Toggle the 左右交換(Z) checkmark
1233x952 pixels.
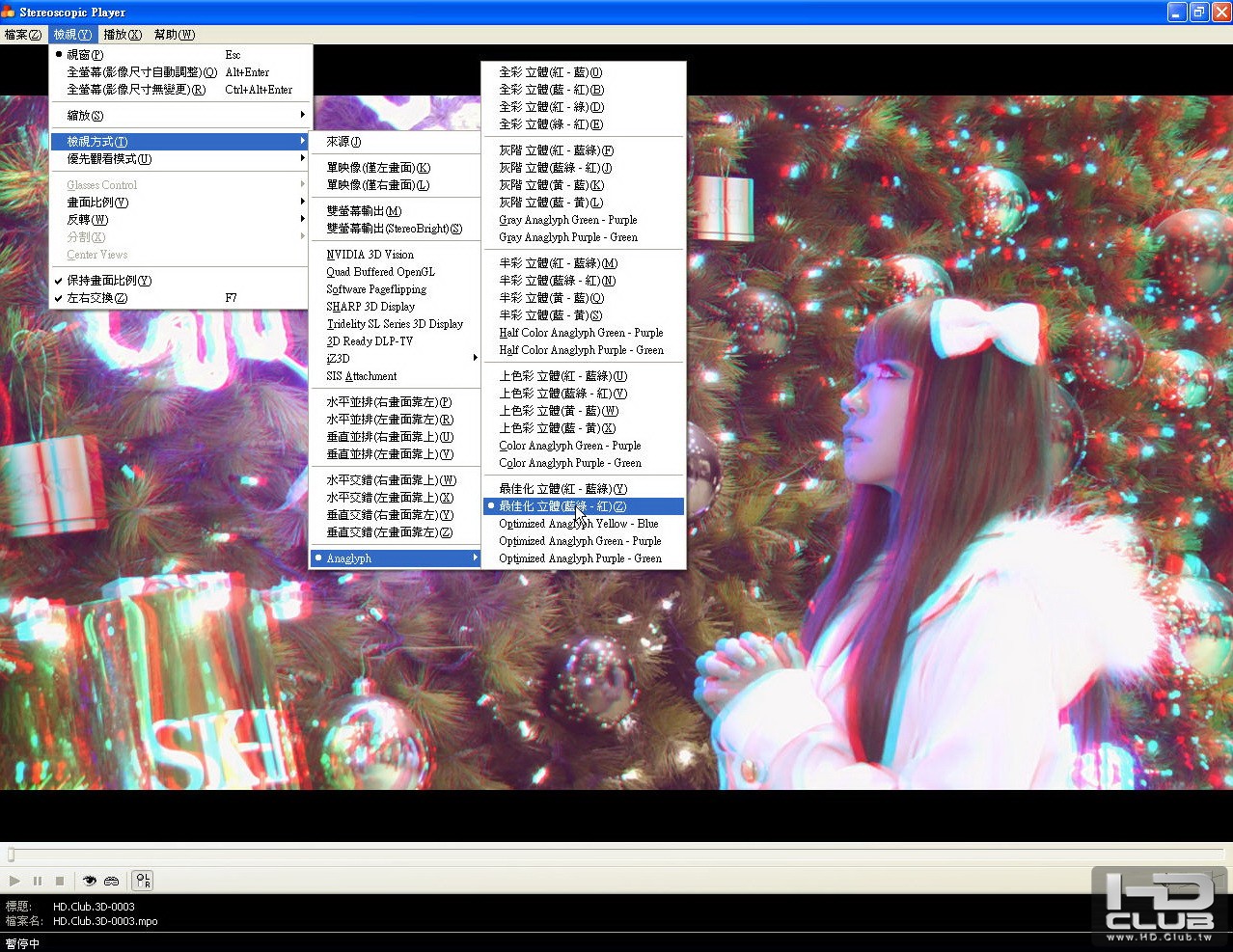(x=179, y=298)
